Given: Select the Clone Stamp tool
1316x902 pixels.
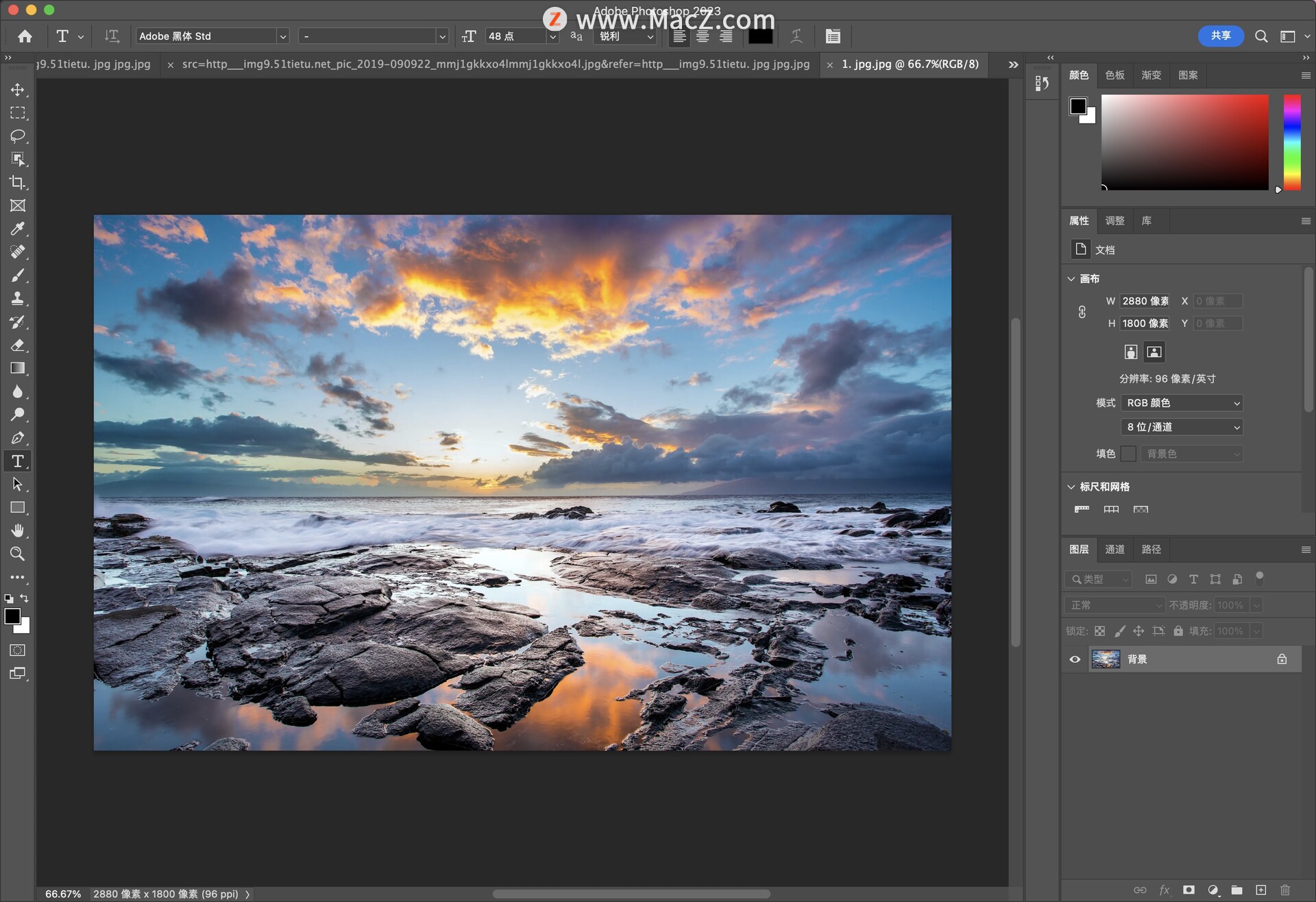Looking at the screenshot, I should click(x=18, y=298).
